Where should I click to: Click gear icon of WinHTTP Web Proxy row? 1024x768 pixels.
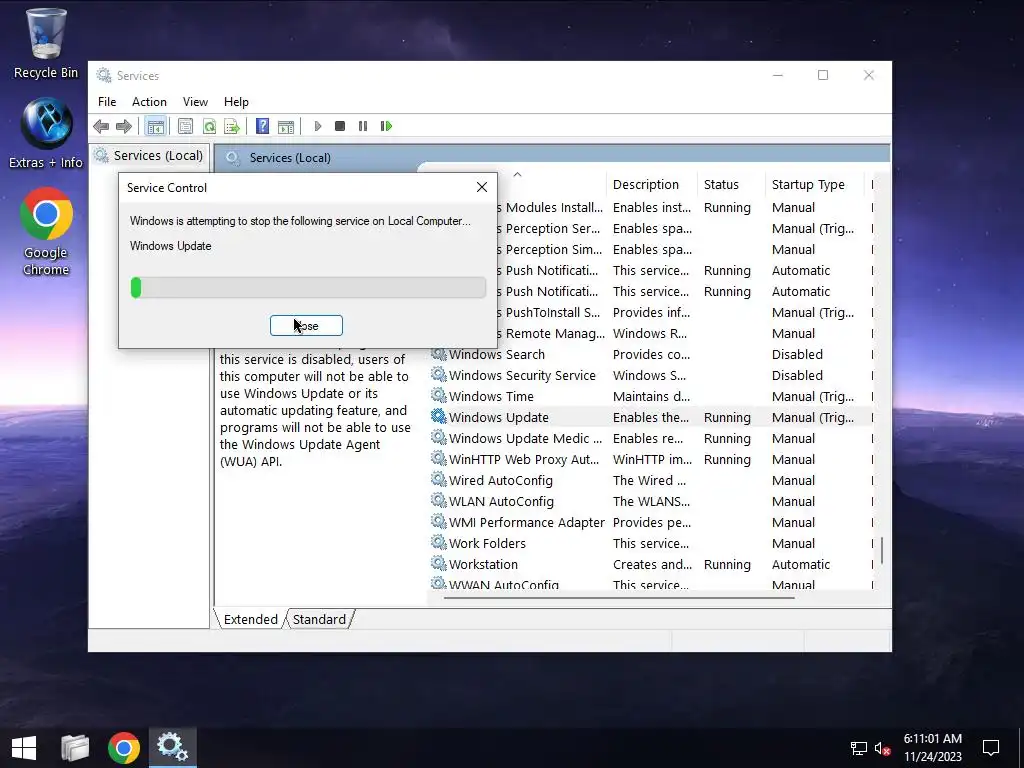click(439, 458)
